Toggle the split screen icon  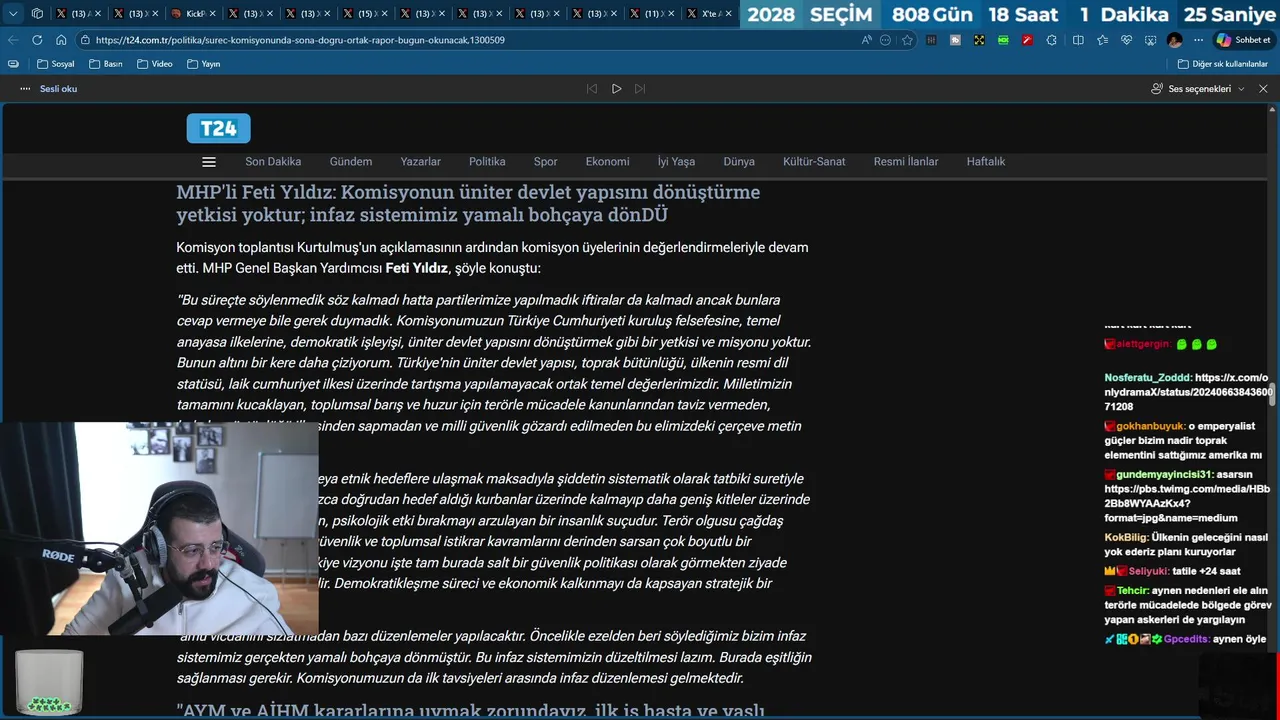[1078, 40]
